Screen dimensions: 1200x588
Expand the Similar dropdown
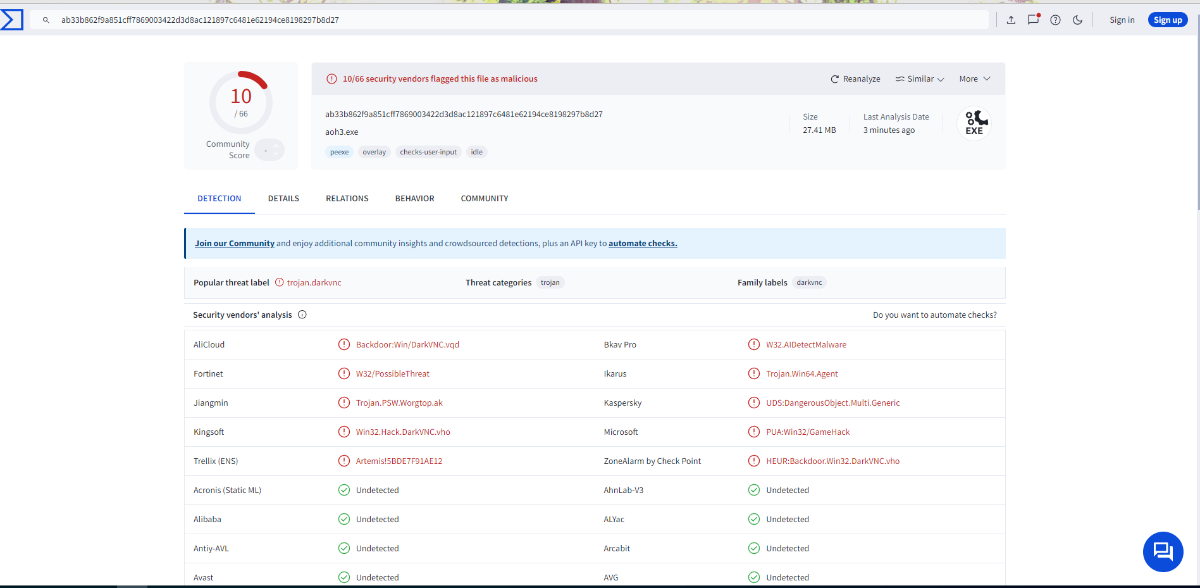tap(920, 79)
